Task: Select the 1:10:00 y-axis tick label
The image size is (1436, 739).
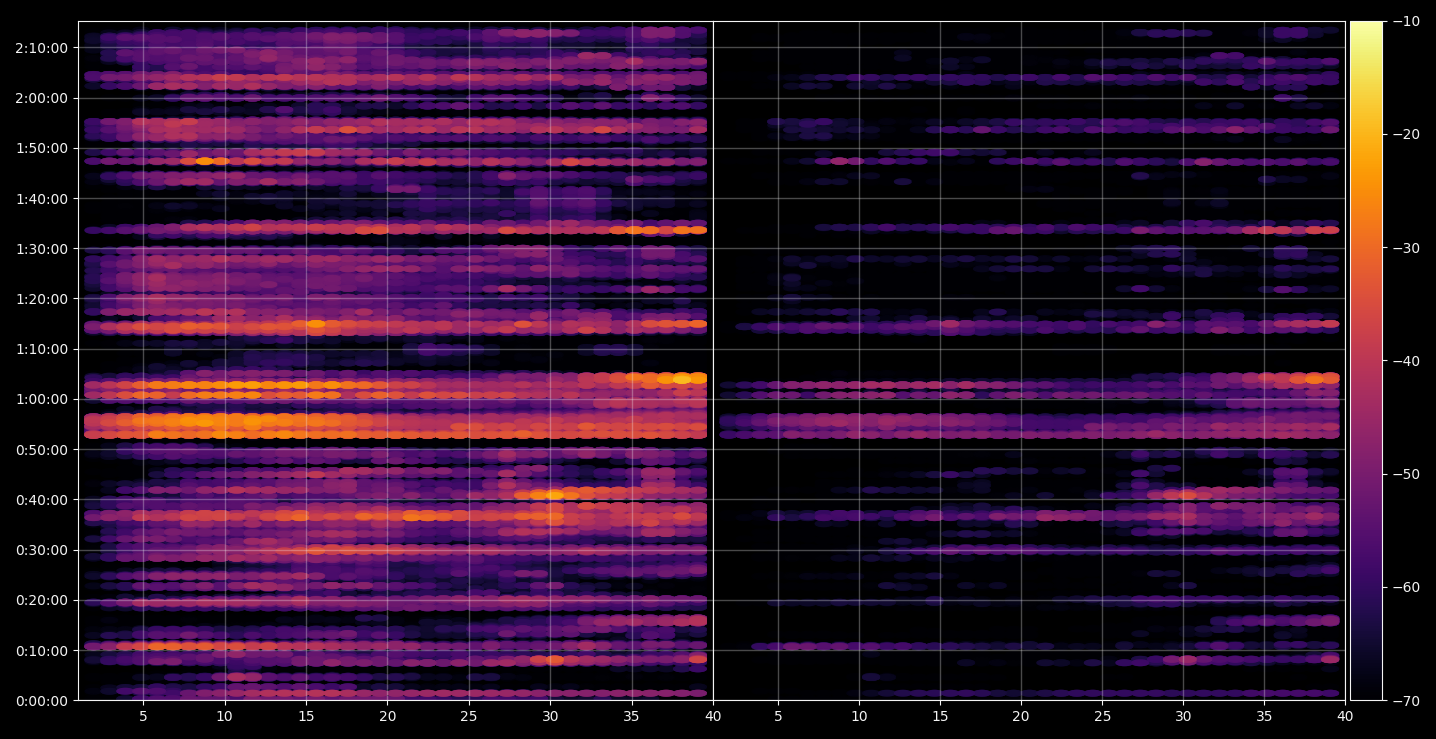Action: click(x=41, y=349)
